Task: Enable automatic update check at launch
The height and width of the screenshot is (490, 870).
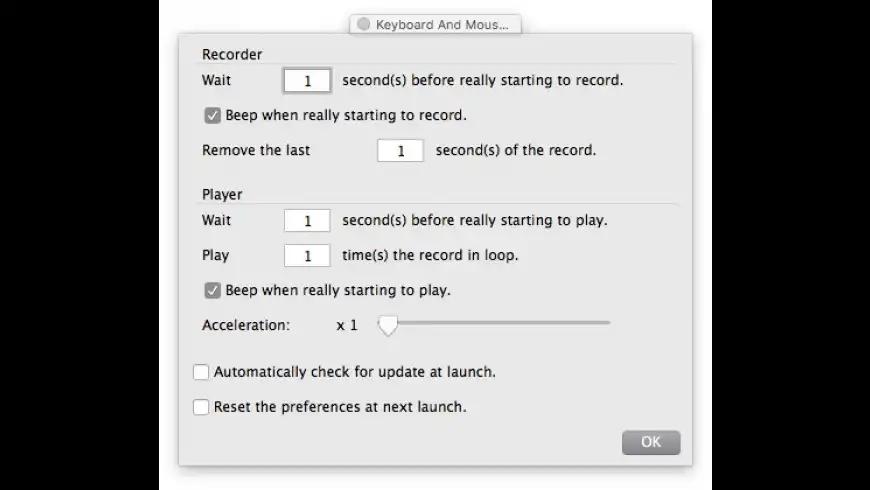Action: click(x=201, y=372)
